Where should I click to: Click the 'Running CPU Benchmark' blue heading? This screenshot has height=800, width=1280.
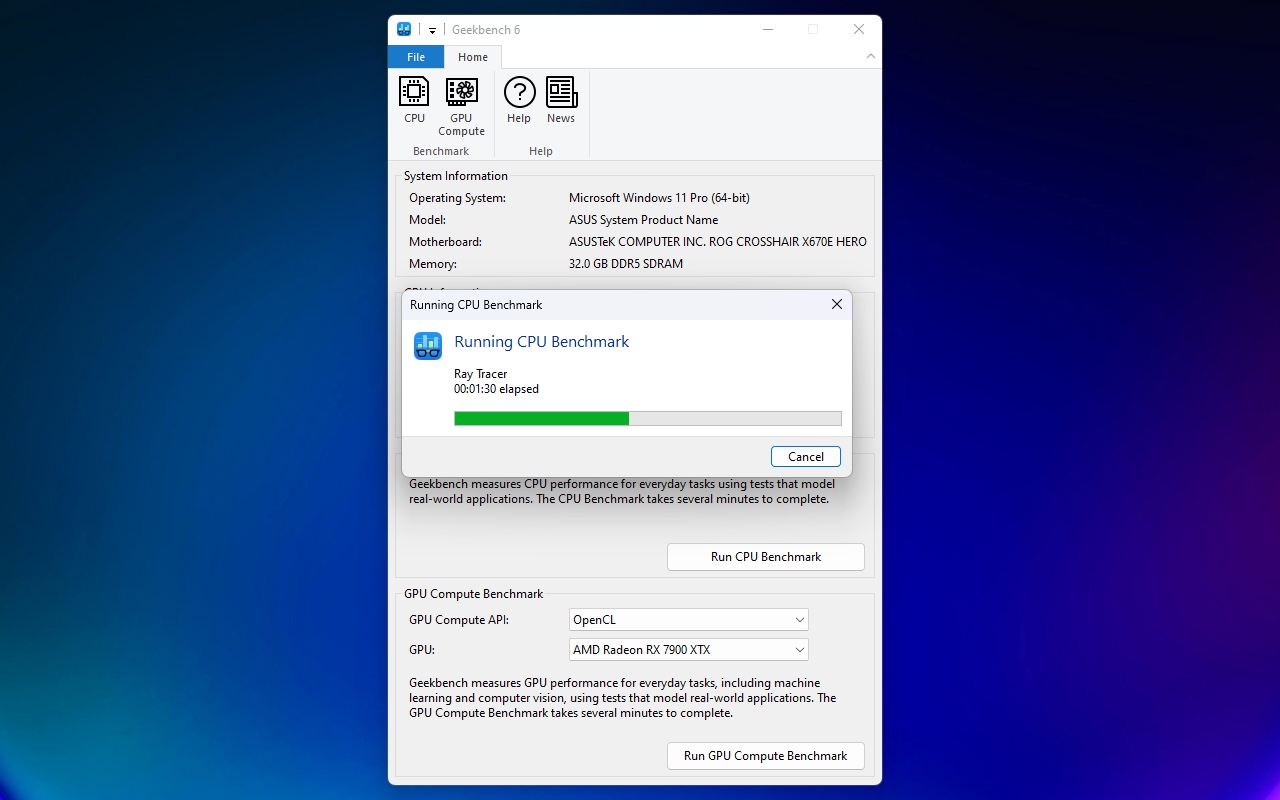click(x=542, y=342)
